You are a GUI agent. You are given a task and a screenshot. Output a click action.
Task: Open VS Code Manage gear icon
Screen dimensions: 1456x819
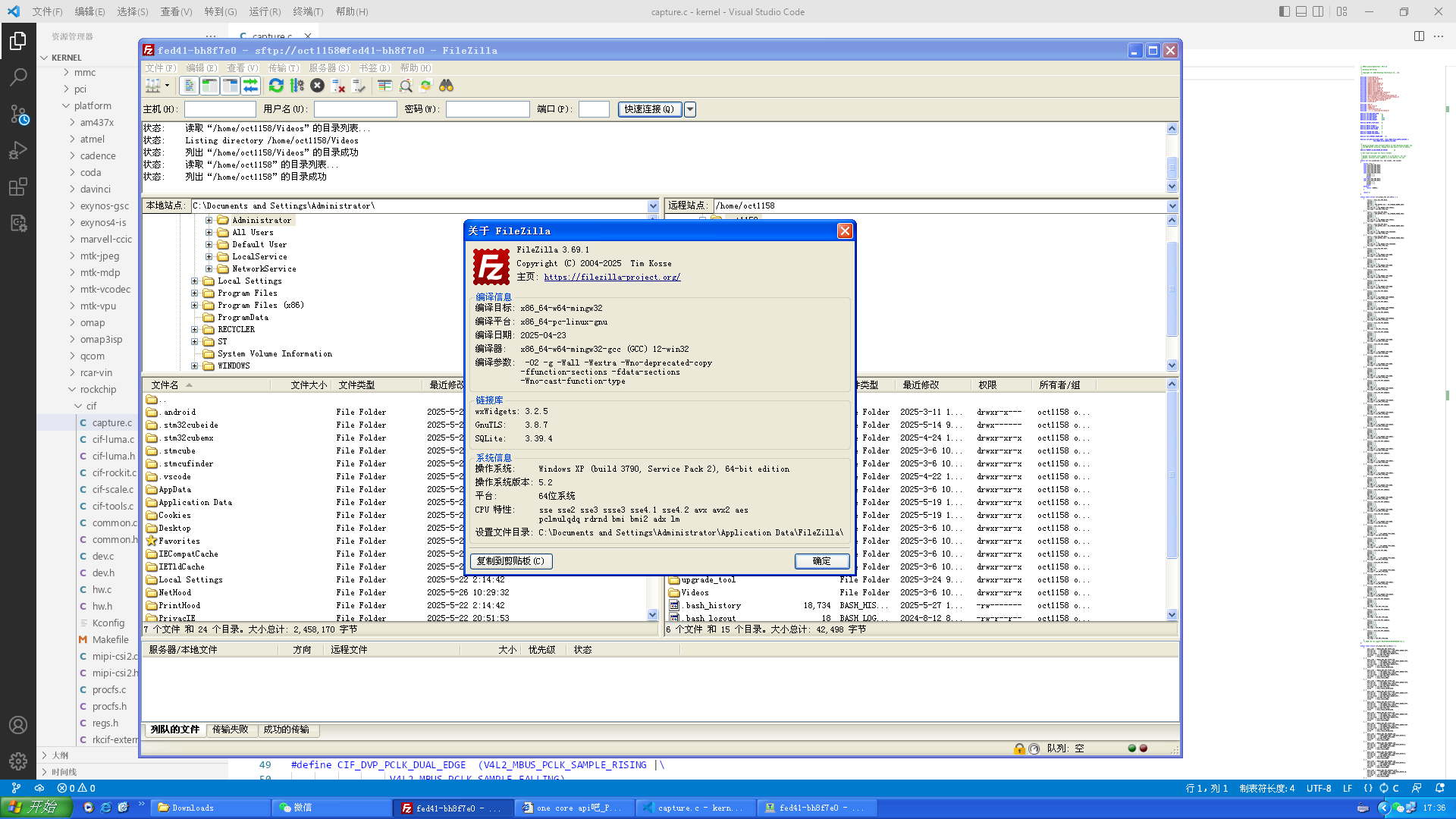[18, 761]
